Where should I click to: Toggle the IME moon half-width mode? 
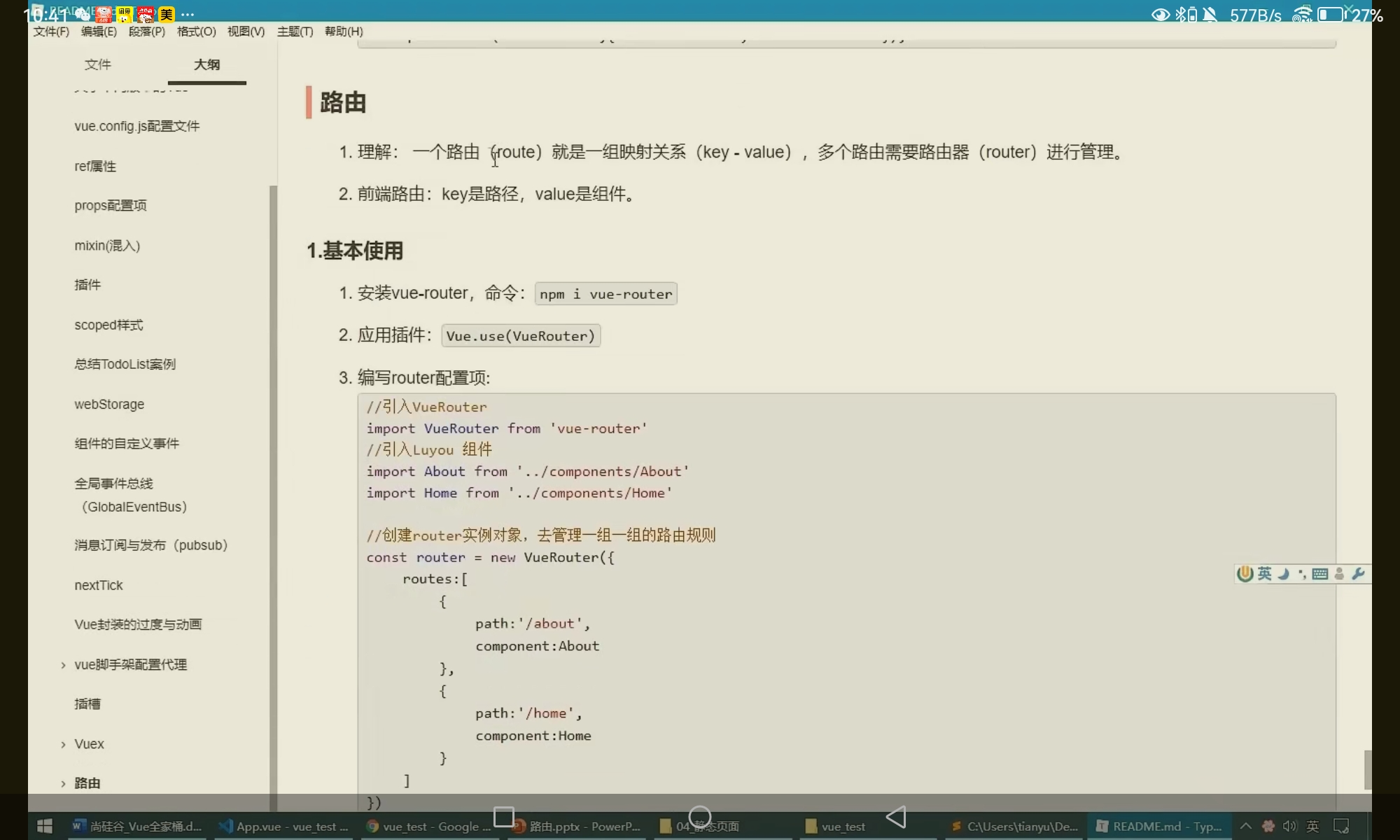coord(1283,574)
